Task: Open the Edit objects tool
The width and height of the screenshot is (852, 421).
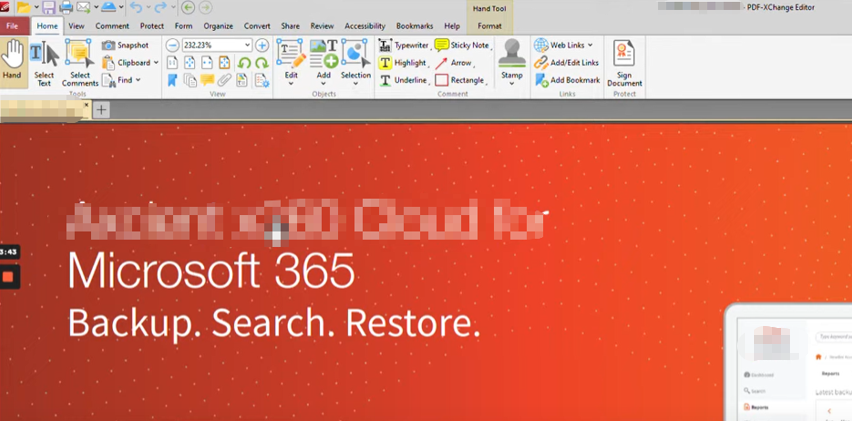Action: coord(291,58)
